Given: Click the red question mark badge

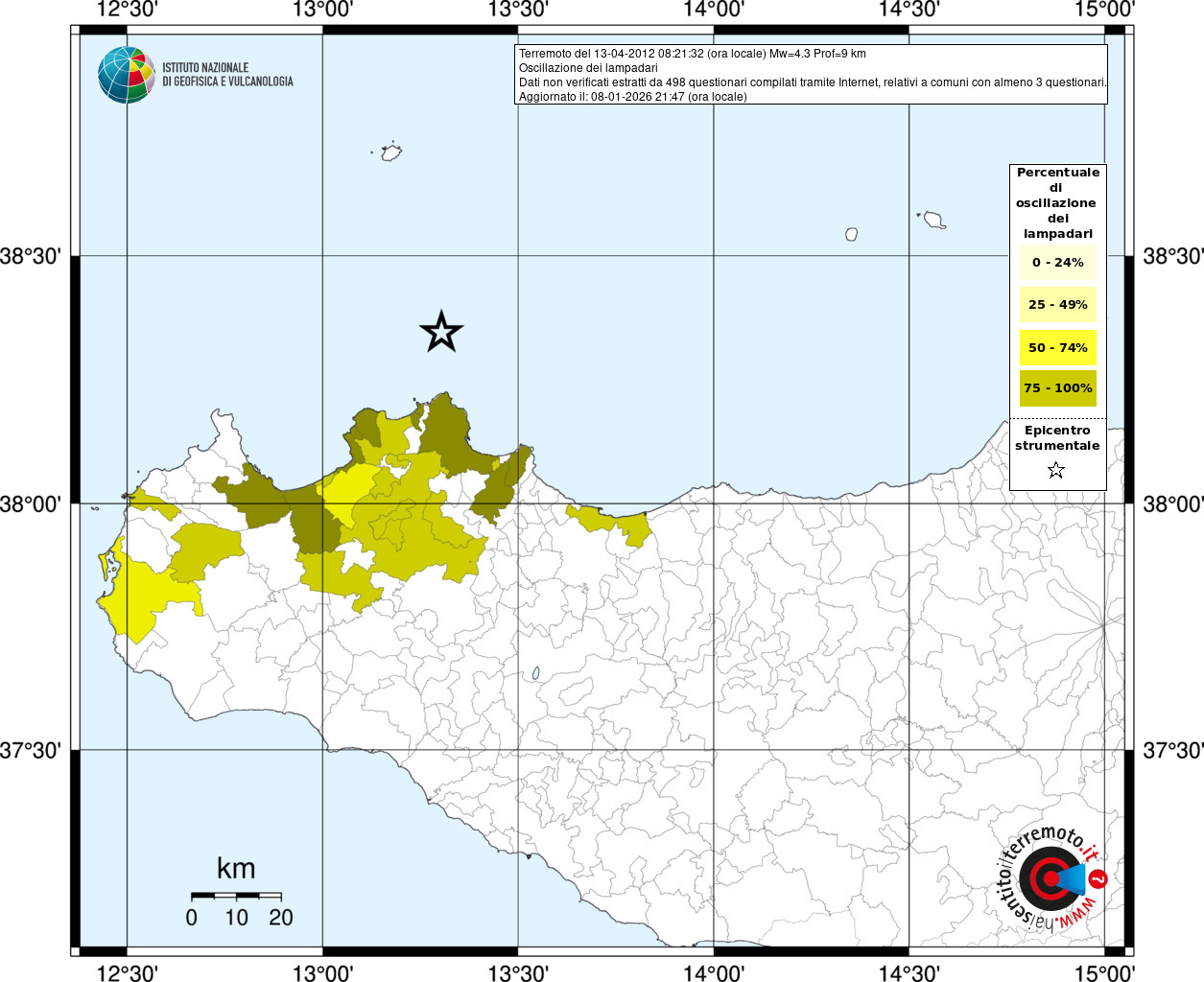Looking at the screenshot, I should [1099, 877].
